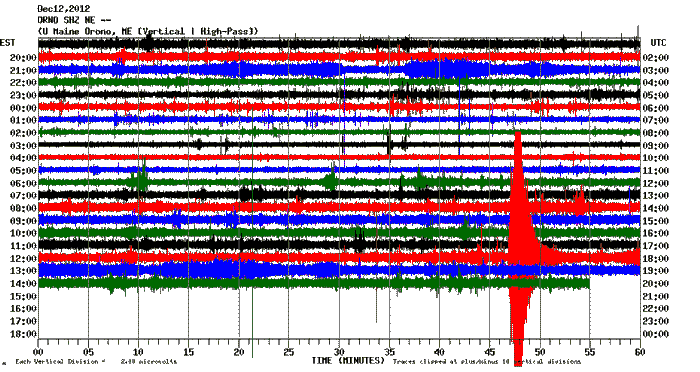Select the '23:00' EST time label

click(23, 95)
